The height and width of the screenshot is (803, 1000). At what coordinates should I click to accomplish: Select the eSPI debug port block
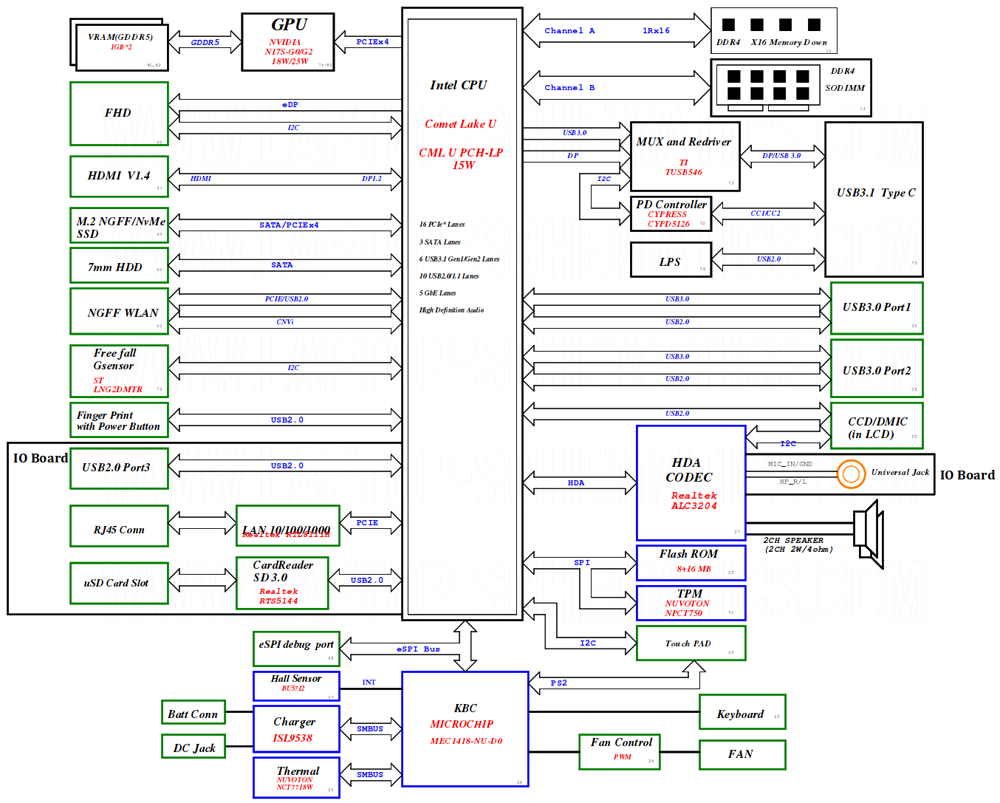click(296, 649)
